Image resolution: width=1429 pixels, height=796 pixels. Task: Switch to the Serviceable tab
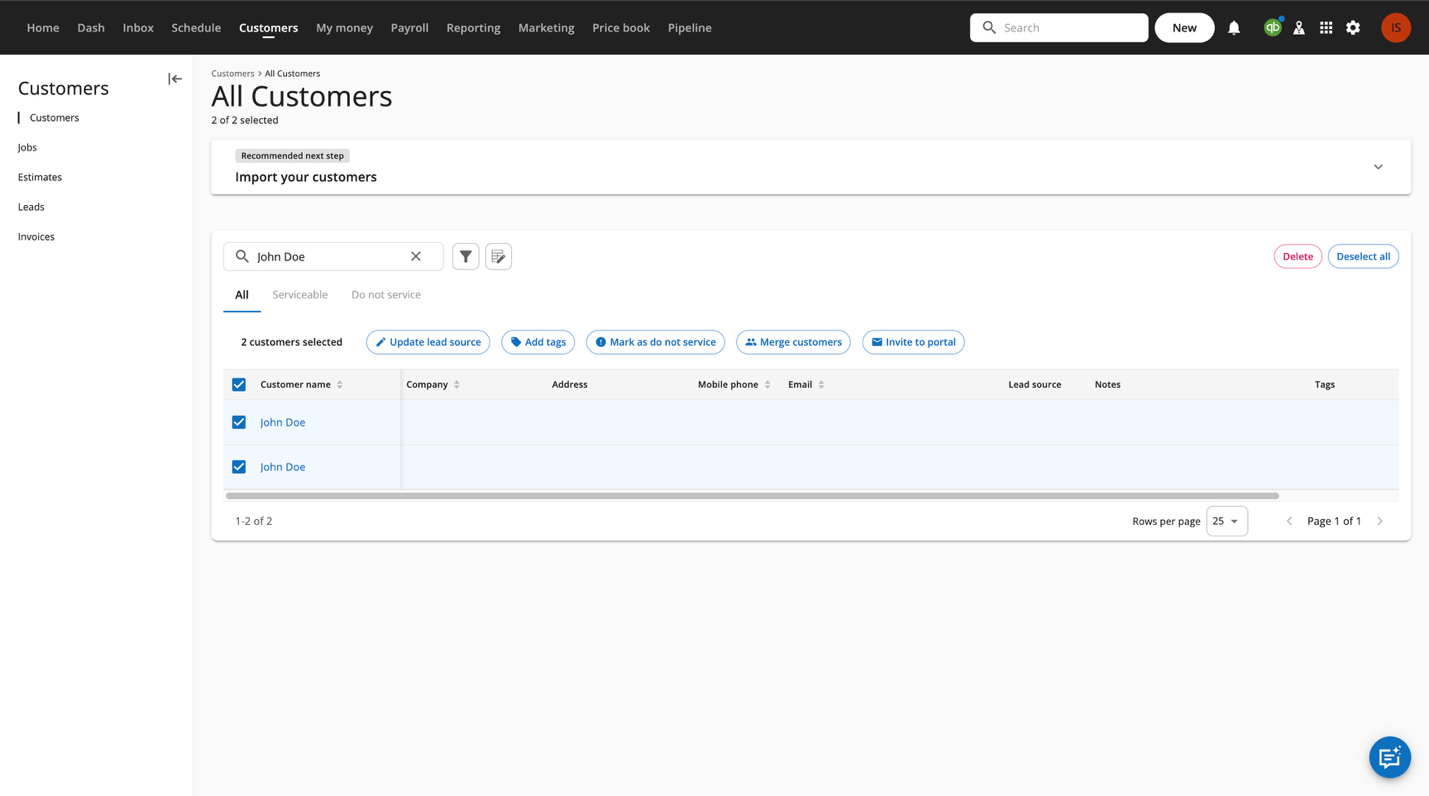click(x=300, y=295)
